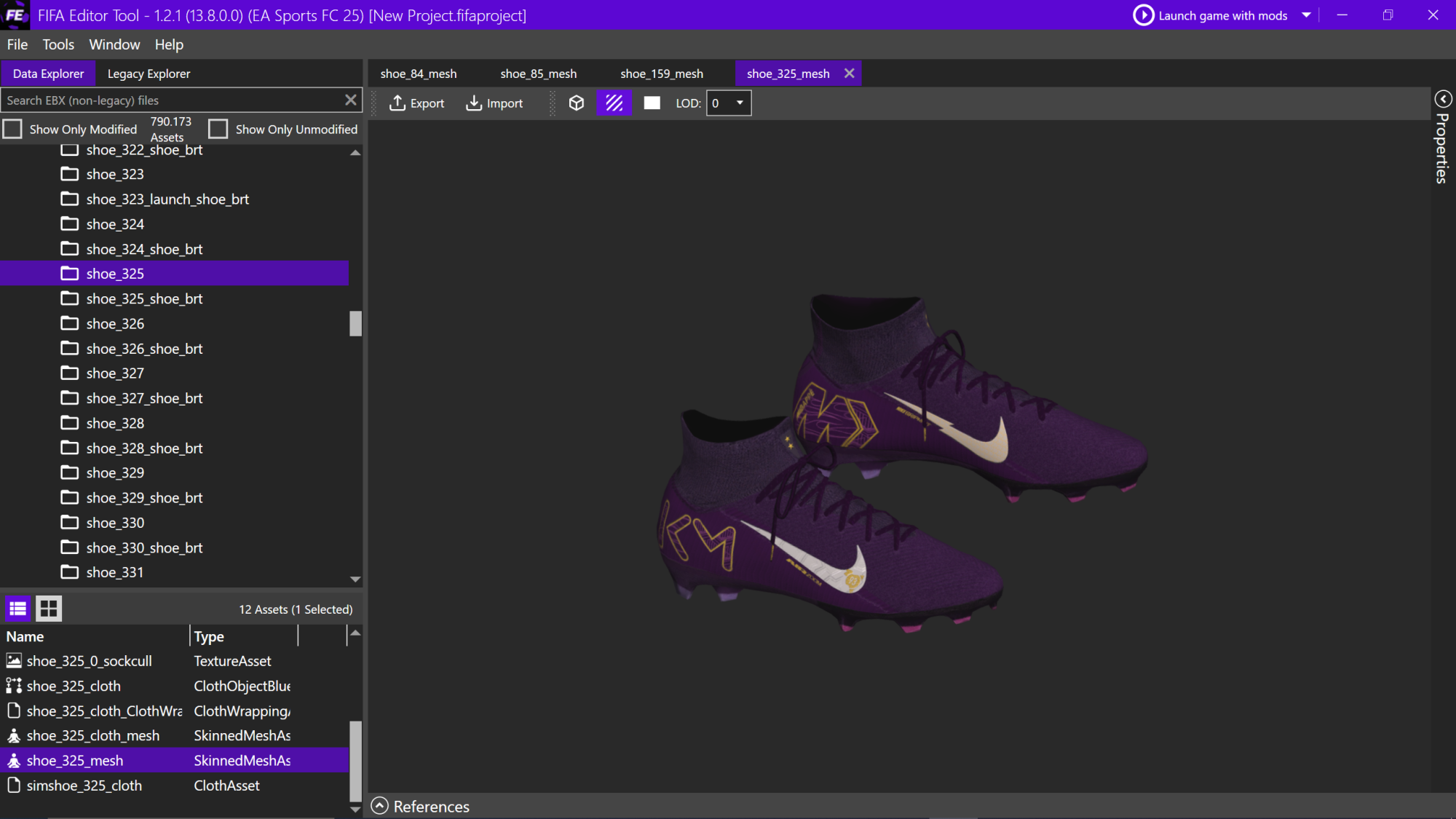
Task: Toggle the 3D cube mesh view icon
Action: point(577,103)
